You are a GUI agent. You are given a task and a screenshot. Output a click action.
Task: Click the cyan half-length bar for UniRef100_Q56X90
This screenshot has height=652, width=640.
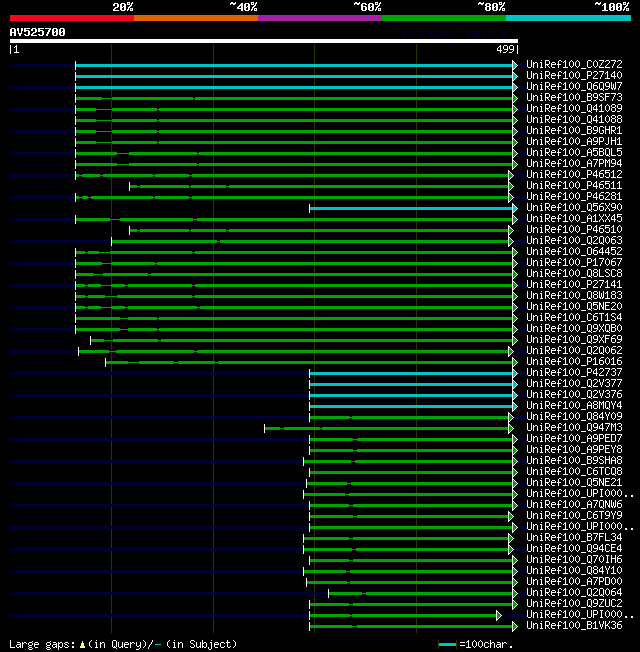(411, 208)
